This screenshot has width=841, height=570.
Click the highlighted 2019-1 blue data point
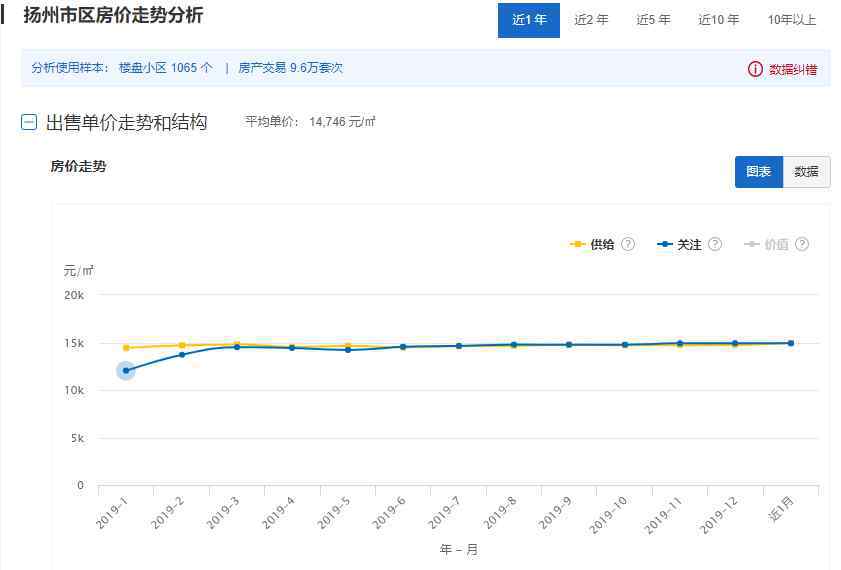[x=126, y=371]
